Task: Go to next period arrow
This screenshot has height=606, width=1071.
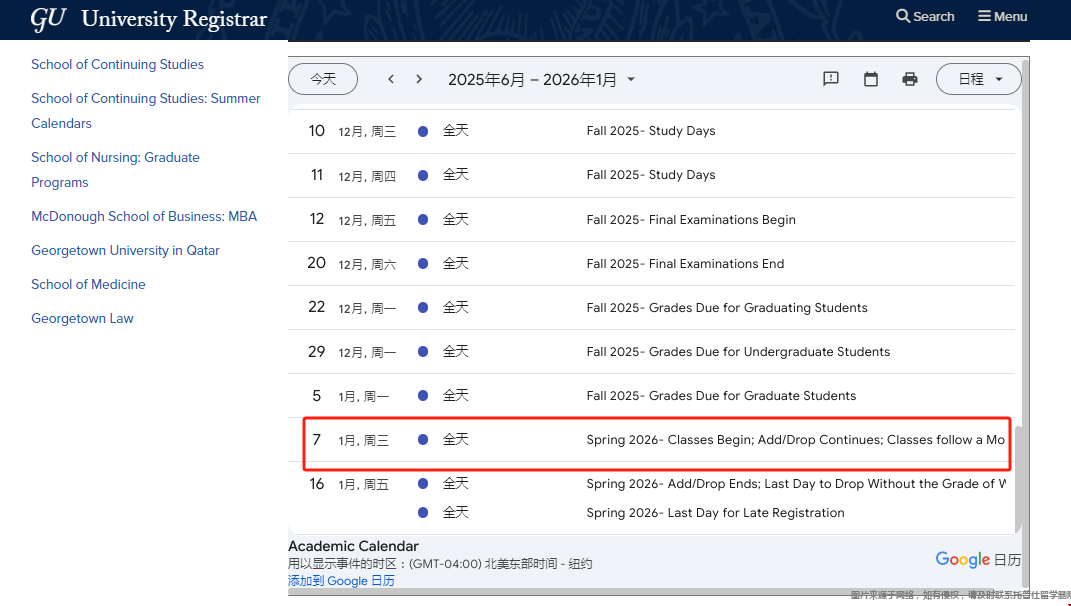Action: tap(419, 79)
